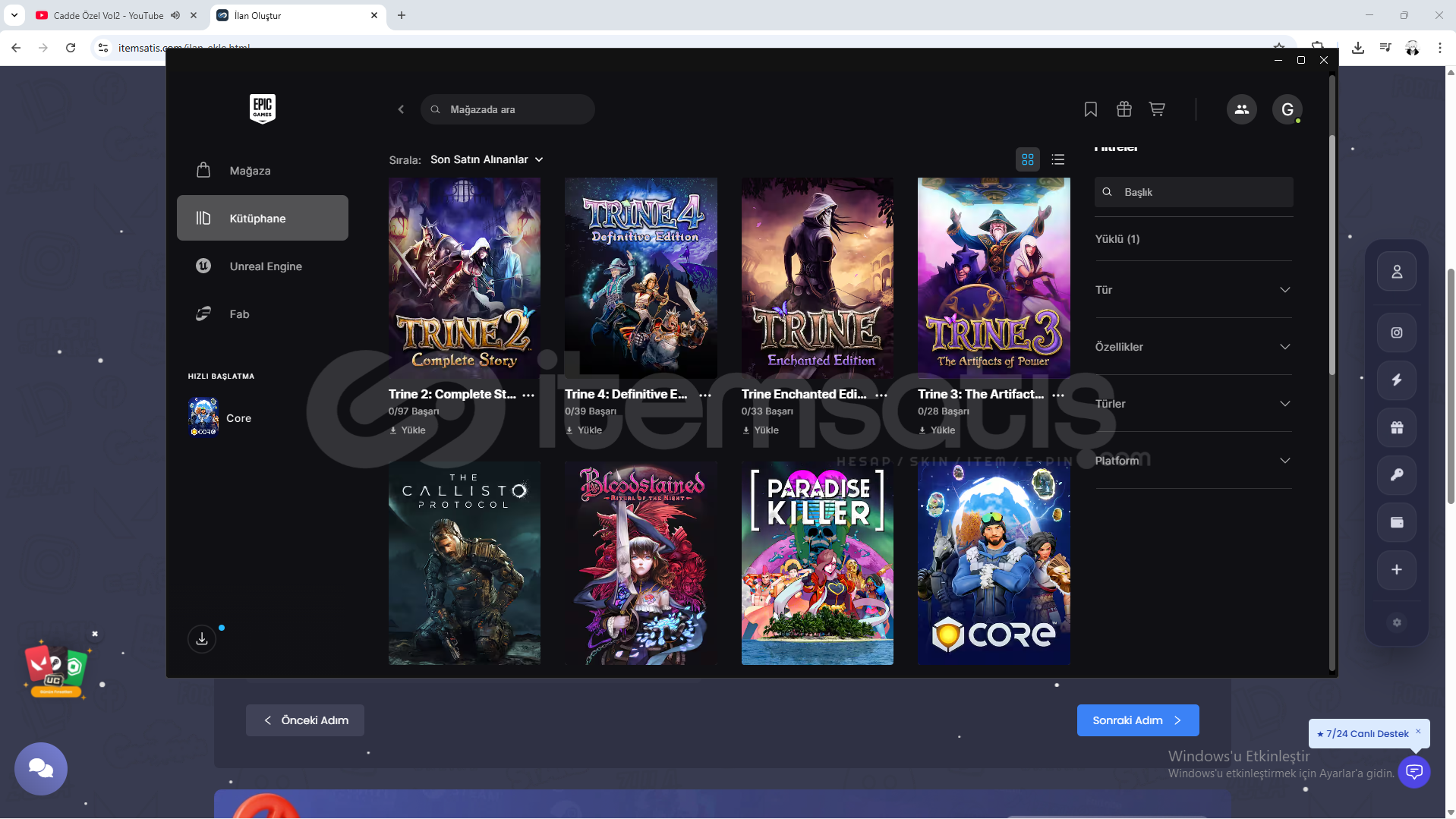Expand the Platform filter
1456x819 pixels.
[1193, 461]
